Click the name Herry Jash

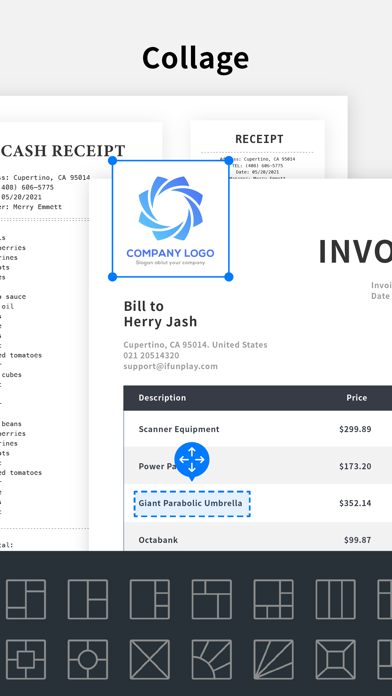[x=160, y=321]
